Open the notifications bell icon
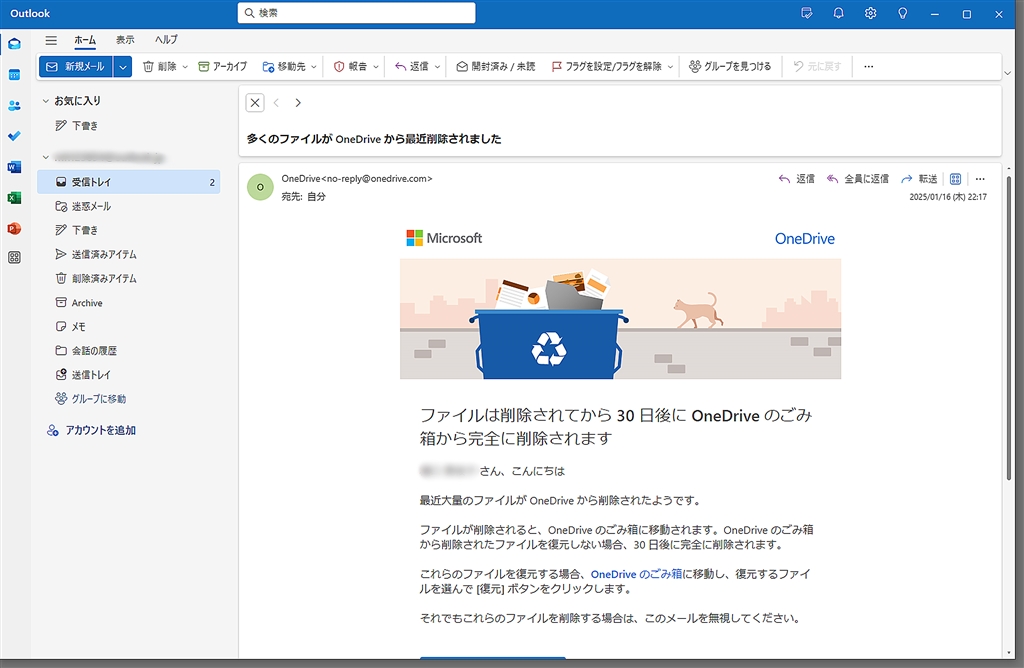The width and height of the screenshot is (1024, 668). [839, 13]
